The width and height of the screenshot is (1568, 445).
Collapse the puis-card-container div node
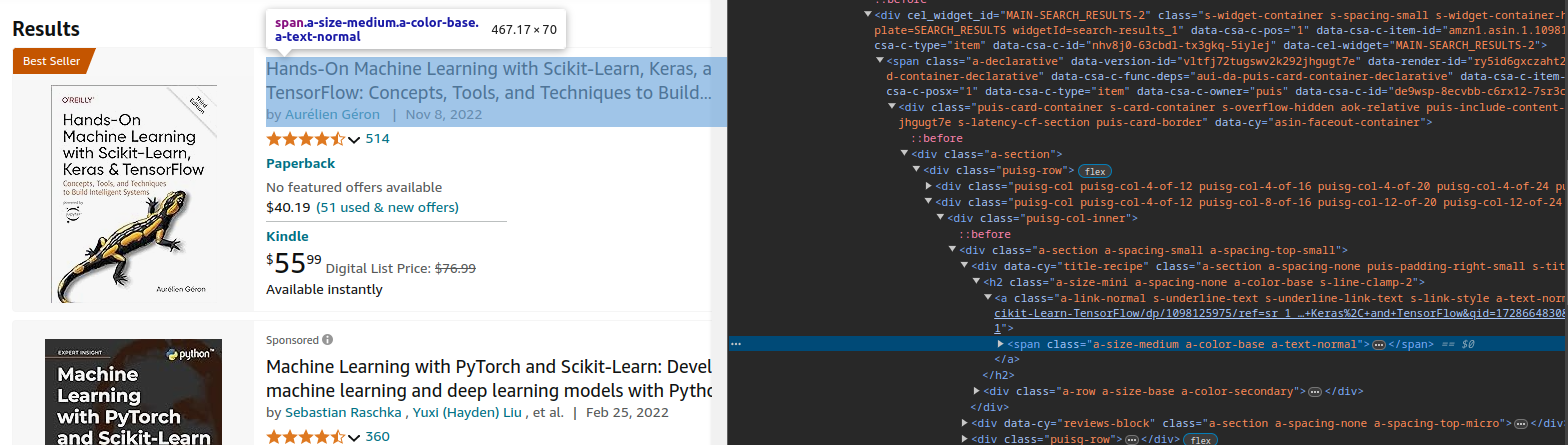(x=893, y=107)
